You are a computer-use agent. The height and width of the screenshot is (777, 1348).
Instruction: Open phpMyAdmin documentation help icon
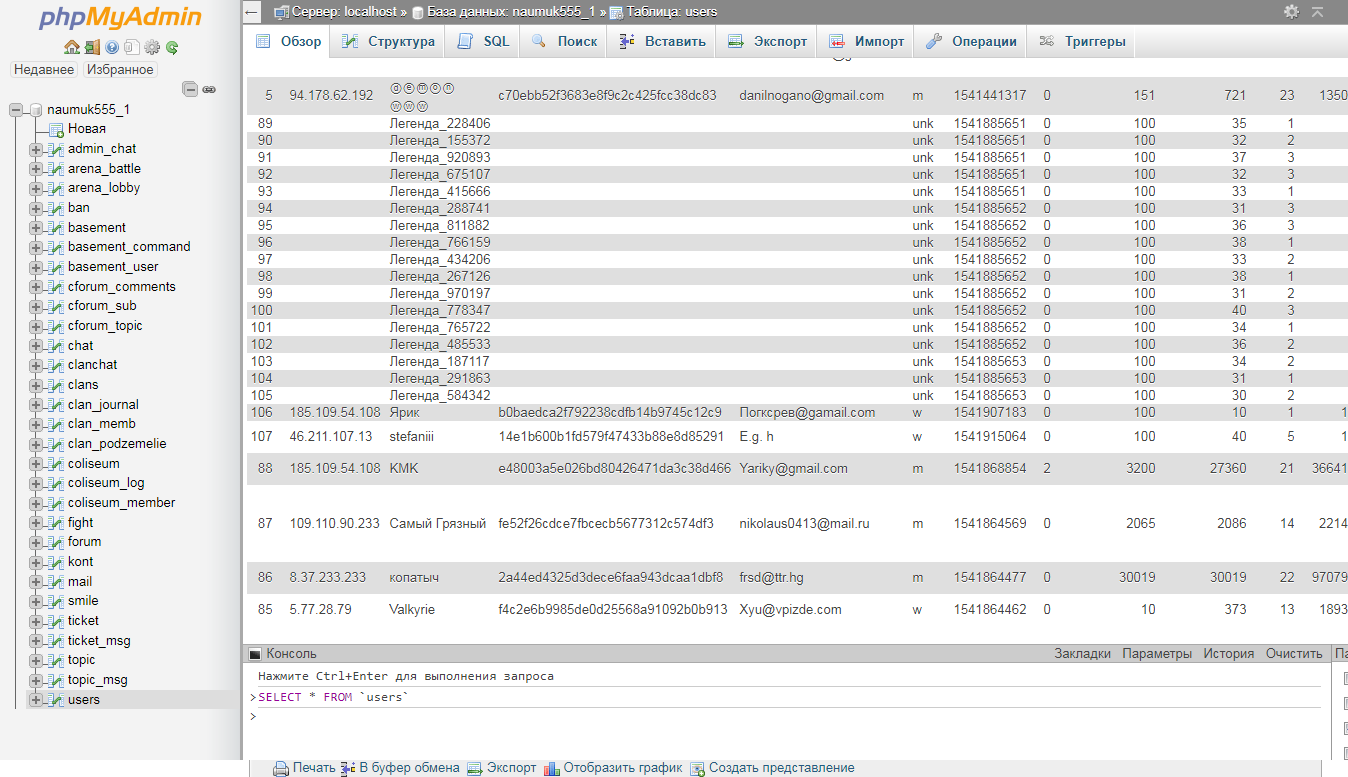pyautogui.click(x=112, y=47)
